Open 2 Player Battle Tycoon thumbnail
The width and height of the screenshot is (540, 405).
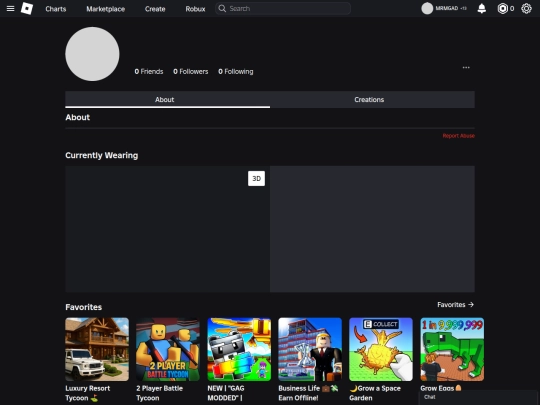(x=168, y=349)
